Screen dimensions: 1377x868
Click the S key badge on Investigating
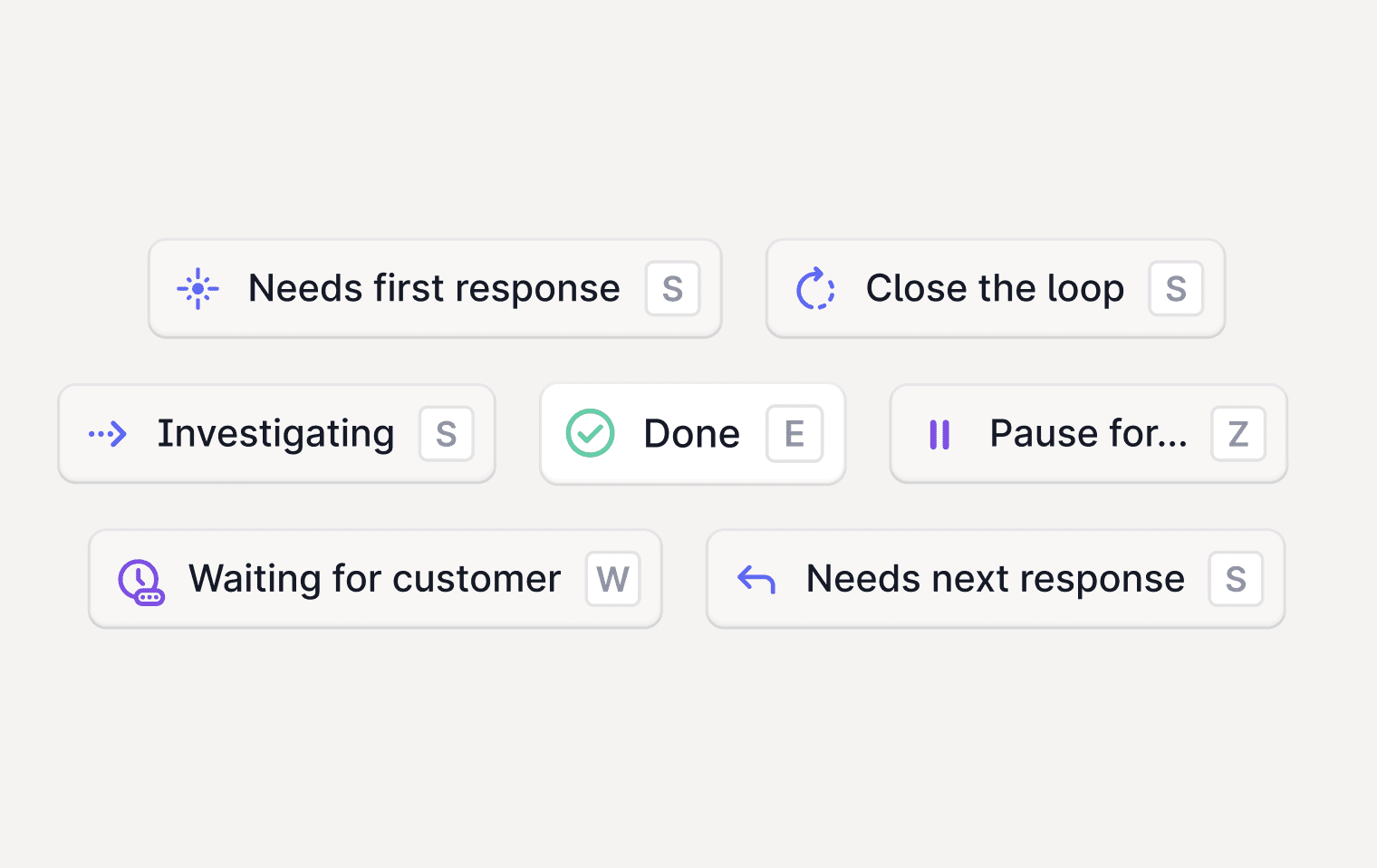click(x=447, y=434)
